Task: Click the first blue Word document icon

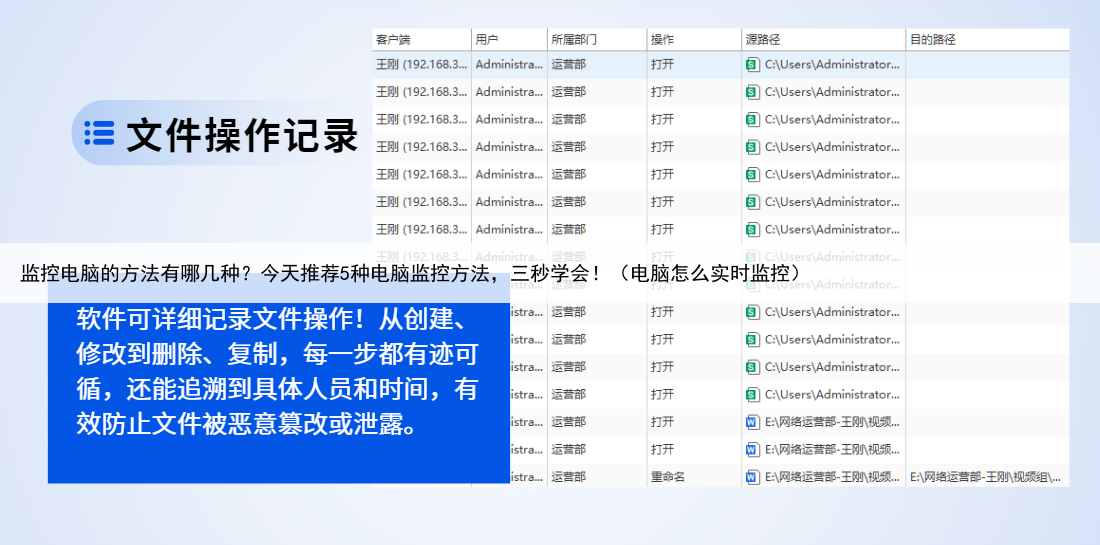Action: click(752, 422)
